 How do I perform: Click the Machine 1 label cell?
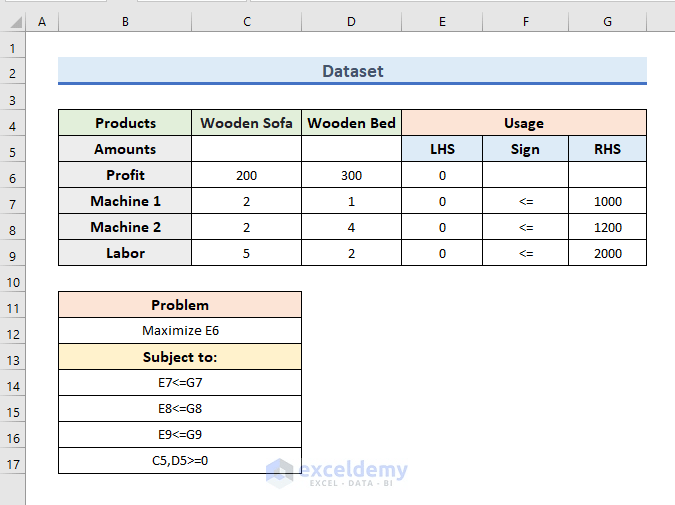click(x=125, y=201)
